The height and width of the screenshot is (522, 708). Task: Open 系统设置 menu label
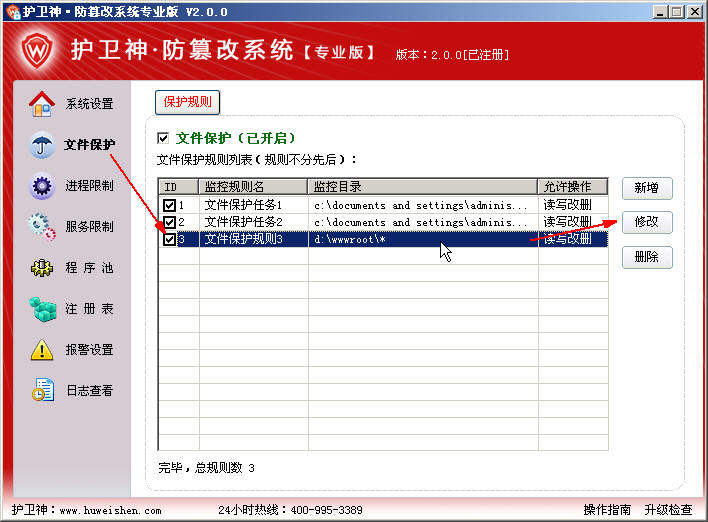(x=89, y=104)
